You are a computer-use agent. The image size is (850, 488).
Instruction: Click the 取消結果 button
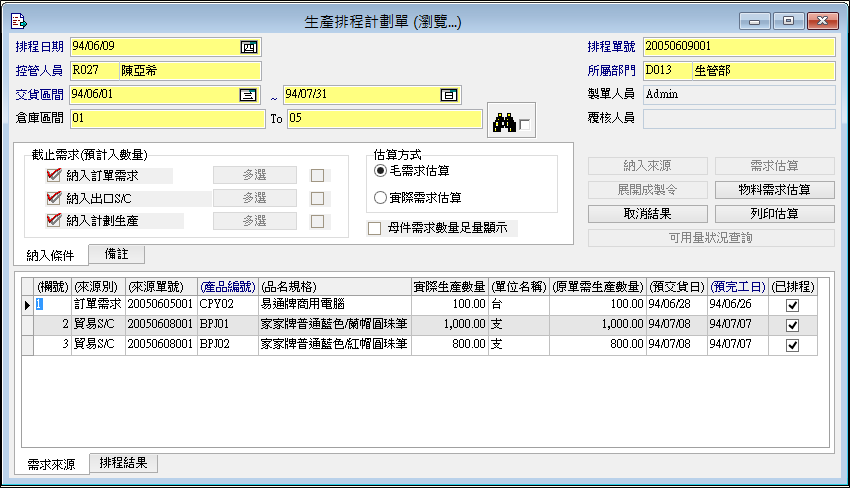[648, 214]
